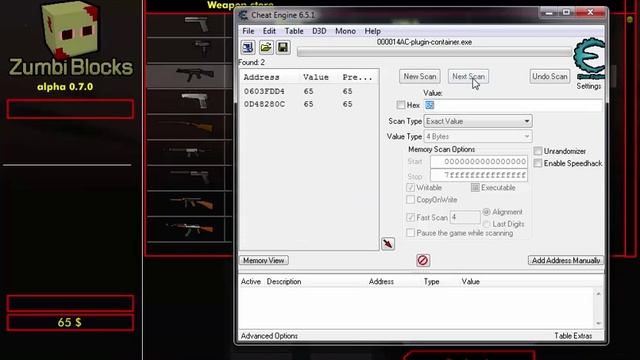Open the process selector icon
640x360 pixels.
tap(248, 47)
